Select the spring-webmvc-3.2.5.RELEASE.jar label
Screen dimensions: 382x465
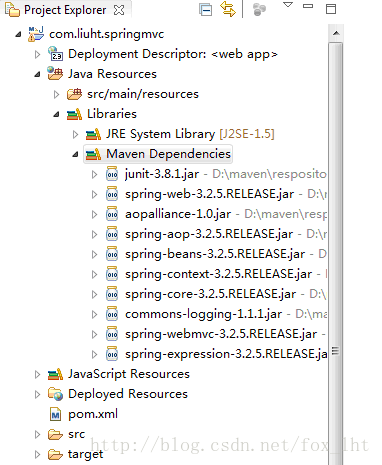pyautogui.click(x=221, y=334)
